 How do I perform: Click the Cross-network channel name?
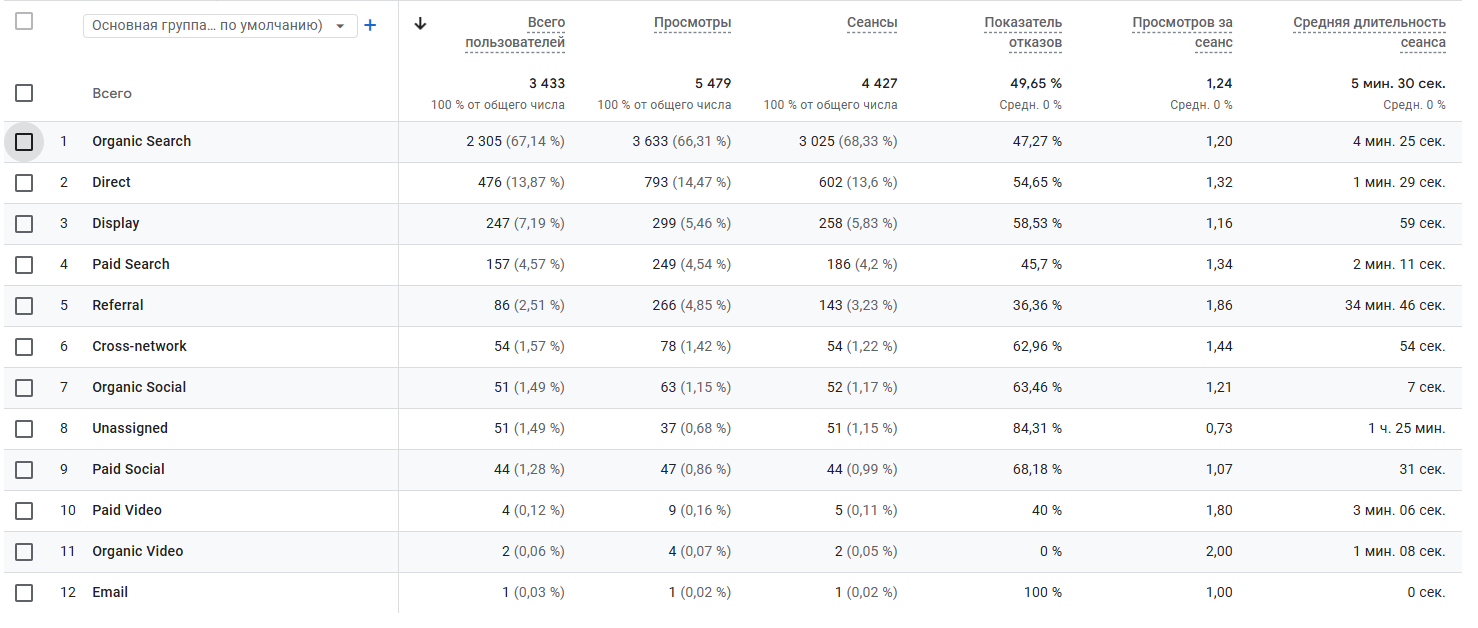pyautogui.click(x=139, y=347)
